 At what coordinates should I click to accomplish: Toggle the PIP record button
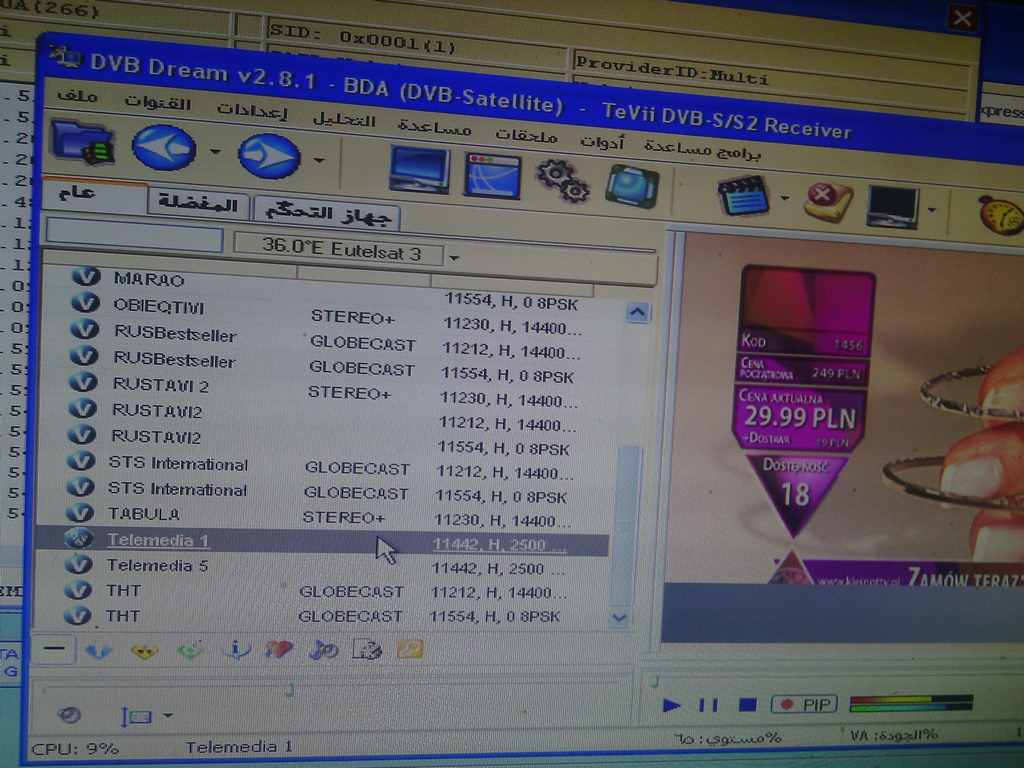[x=805, y=704]
